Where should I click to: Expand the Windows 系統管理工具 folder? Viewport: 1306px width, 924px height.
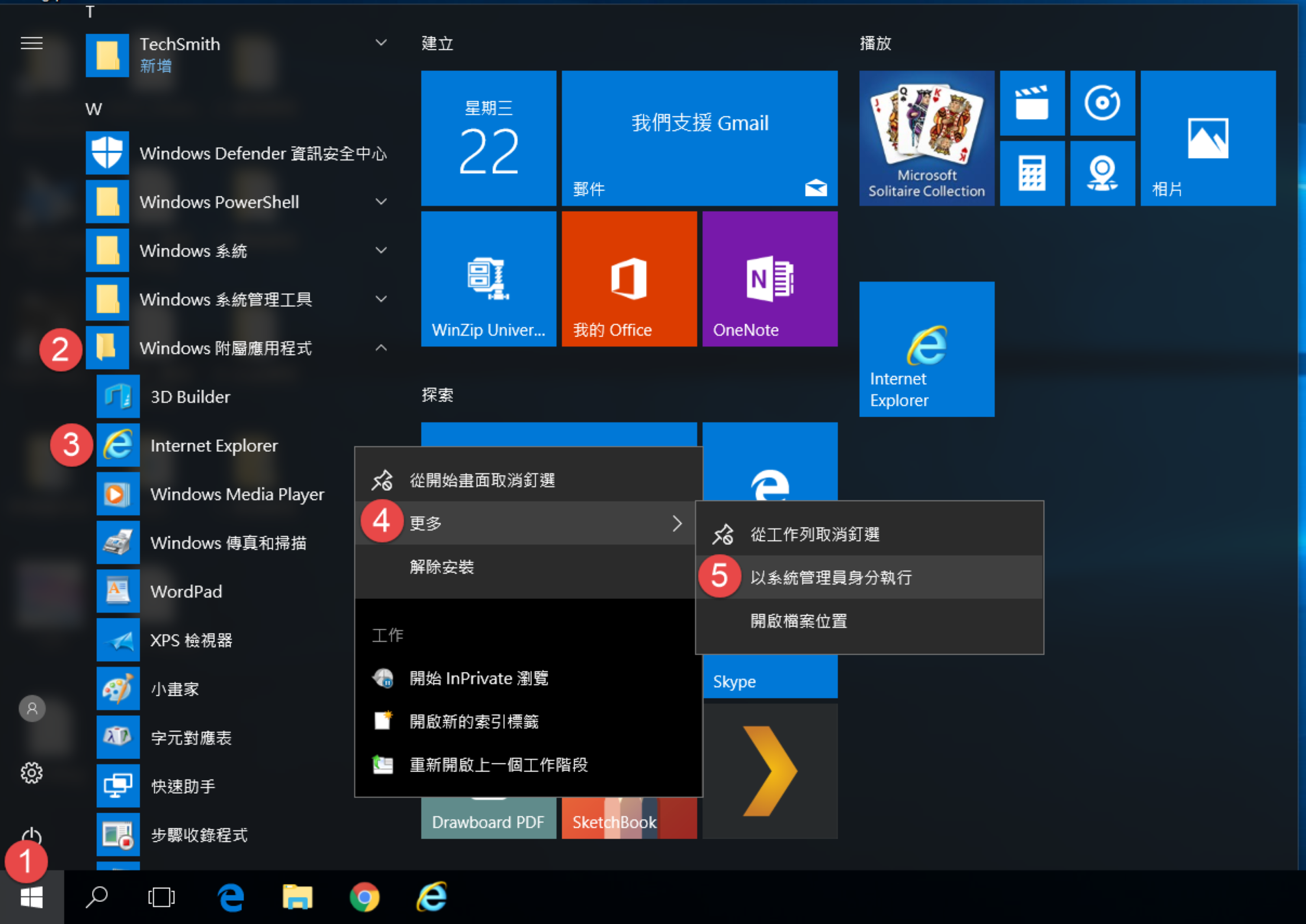(x=239, y=299)
